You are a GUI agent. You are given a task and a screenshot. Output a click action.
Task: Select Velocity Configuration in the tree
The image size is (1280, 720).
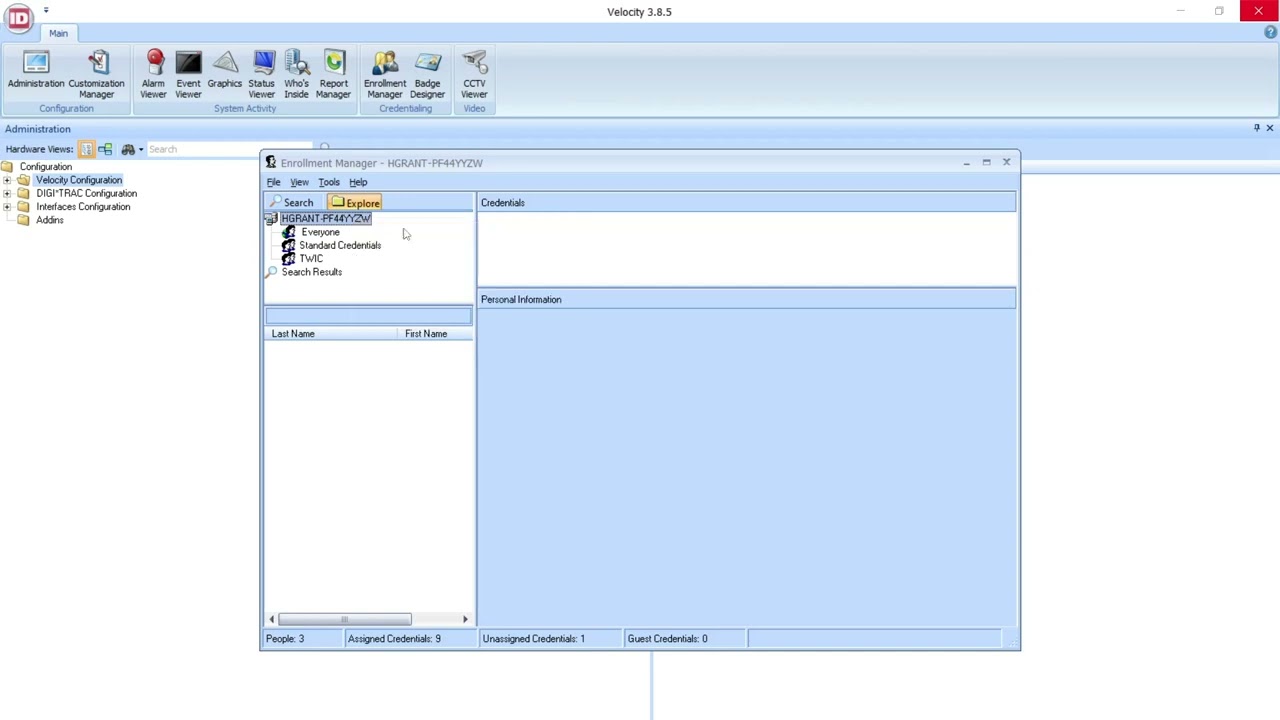[79, 180]
